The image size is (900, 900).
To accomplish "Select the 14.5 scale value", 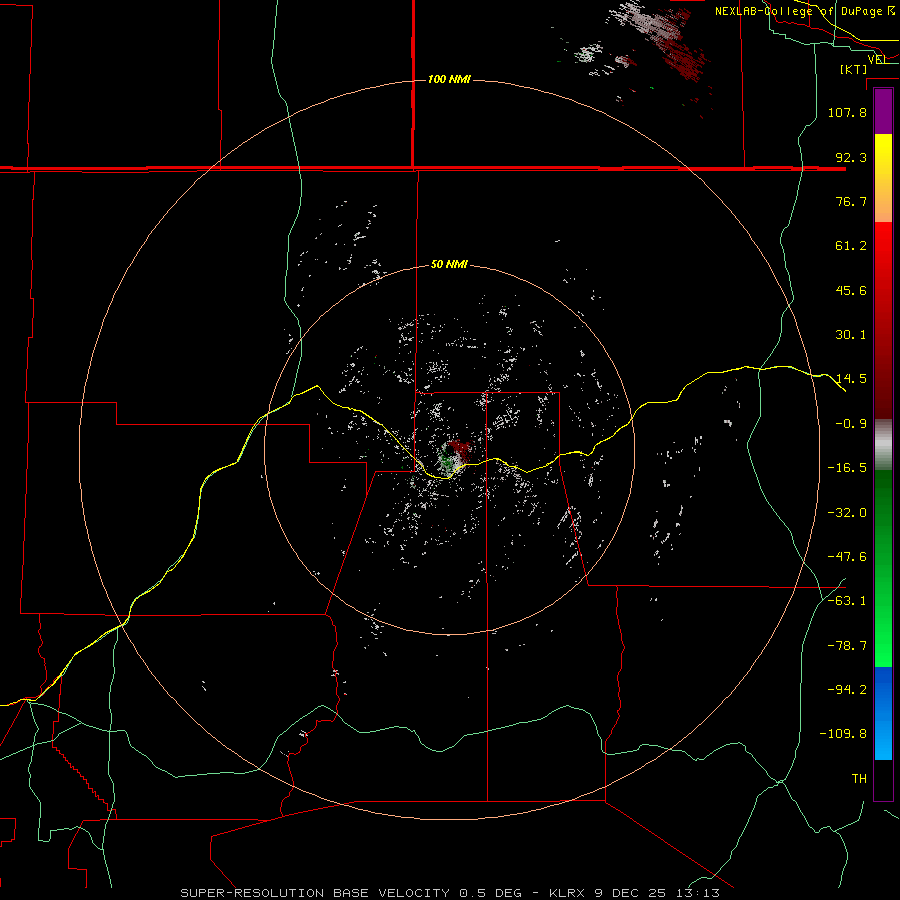I will (851, 379).
